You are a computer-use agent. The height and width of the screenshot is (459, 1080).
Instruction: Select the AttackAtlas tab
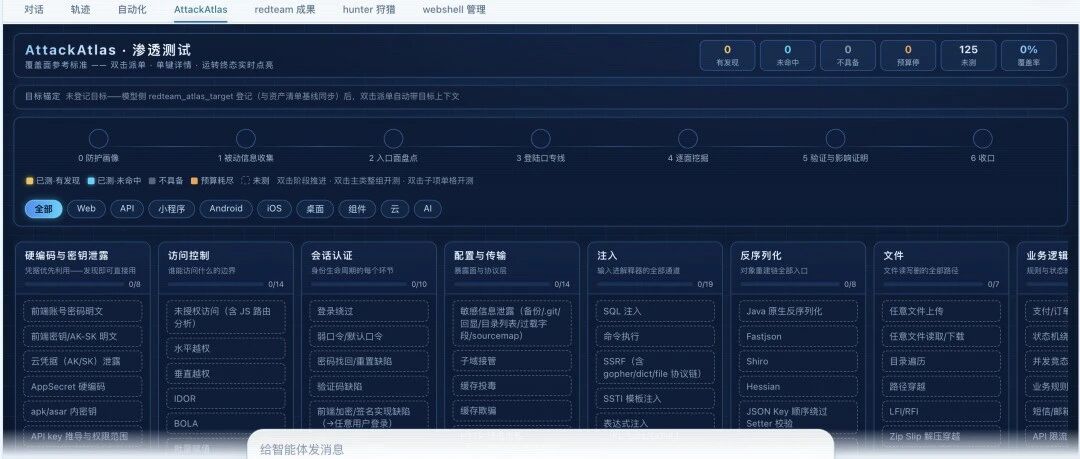pyautogui.click(x=200, y=10)
